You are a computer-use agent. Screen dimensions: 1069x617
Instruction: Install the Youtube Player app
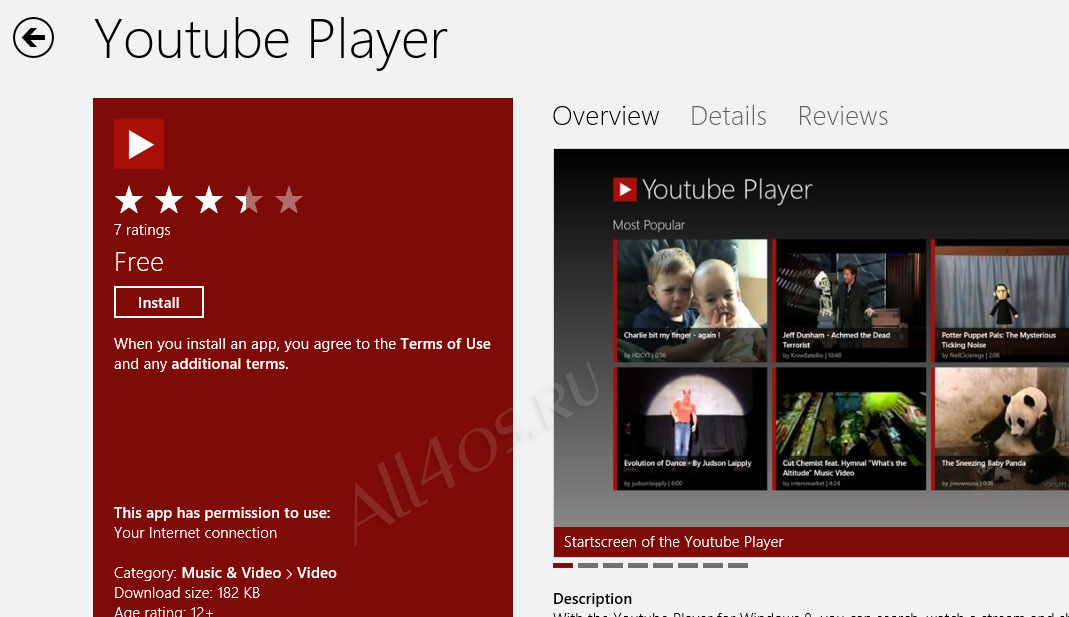click(x=159, y=302)
